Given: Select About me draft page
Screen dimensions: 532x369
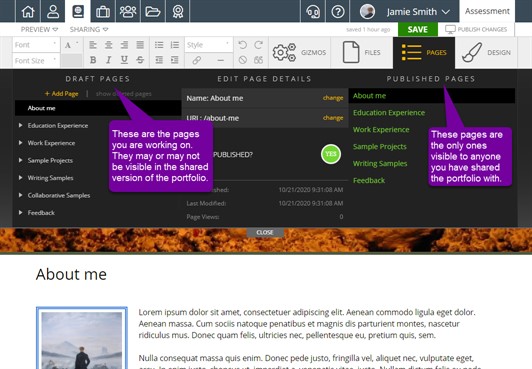Looking at the screenshot, I should pos(98,108).
